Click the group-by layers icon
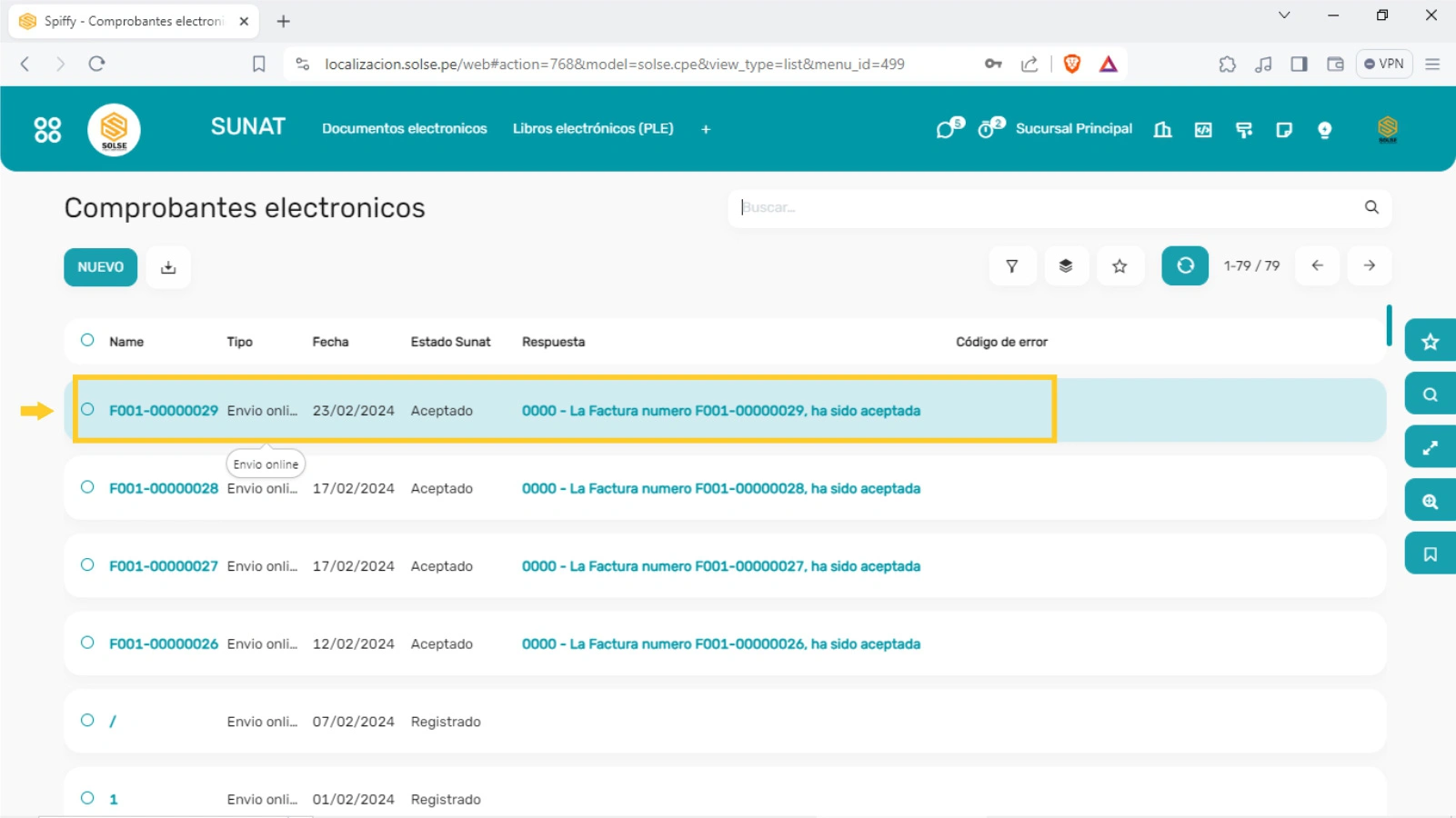The height and width of the screenshot is (818, 1456). pyautogui.click(x=1066, y=266)
